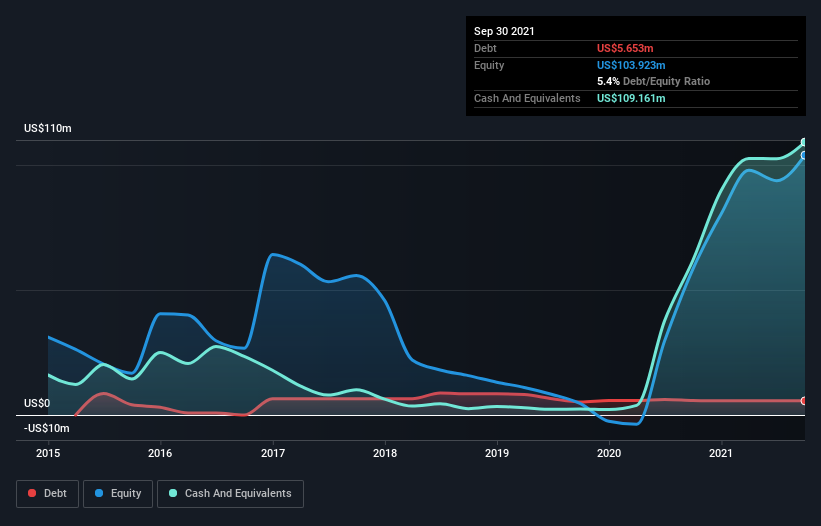821x526 pixels.
Task: Click the blue Equity endpoint marker
Action: (804, 155)
